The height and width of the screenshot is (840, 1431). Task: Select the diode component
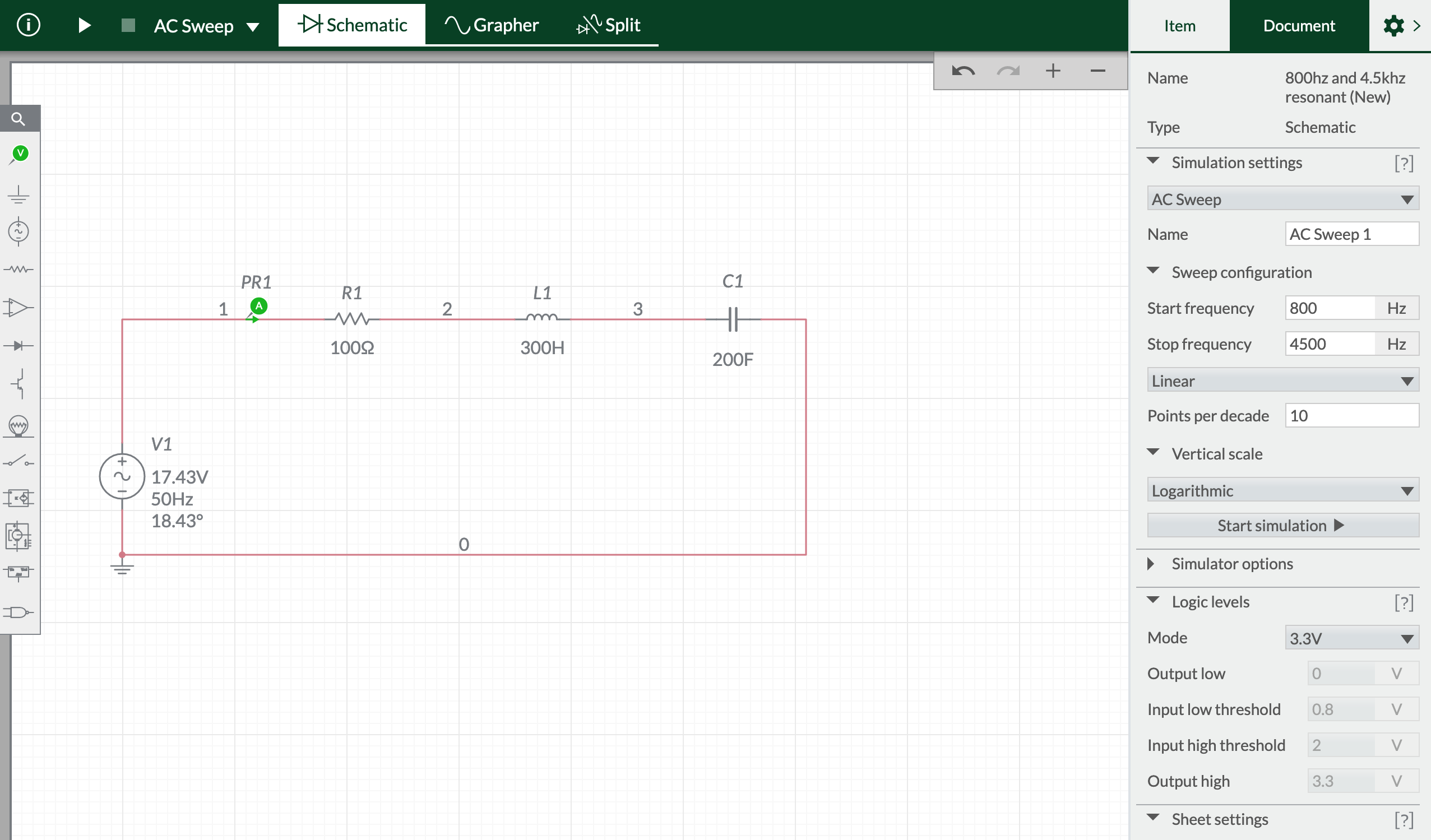click(x=18, y=344)
